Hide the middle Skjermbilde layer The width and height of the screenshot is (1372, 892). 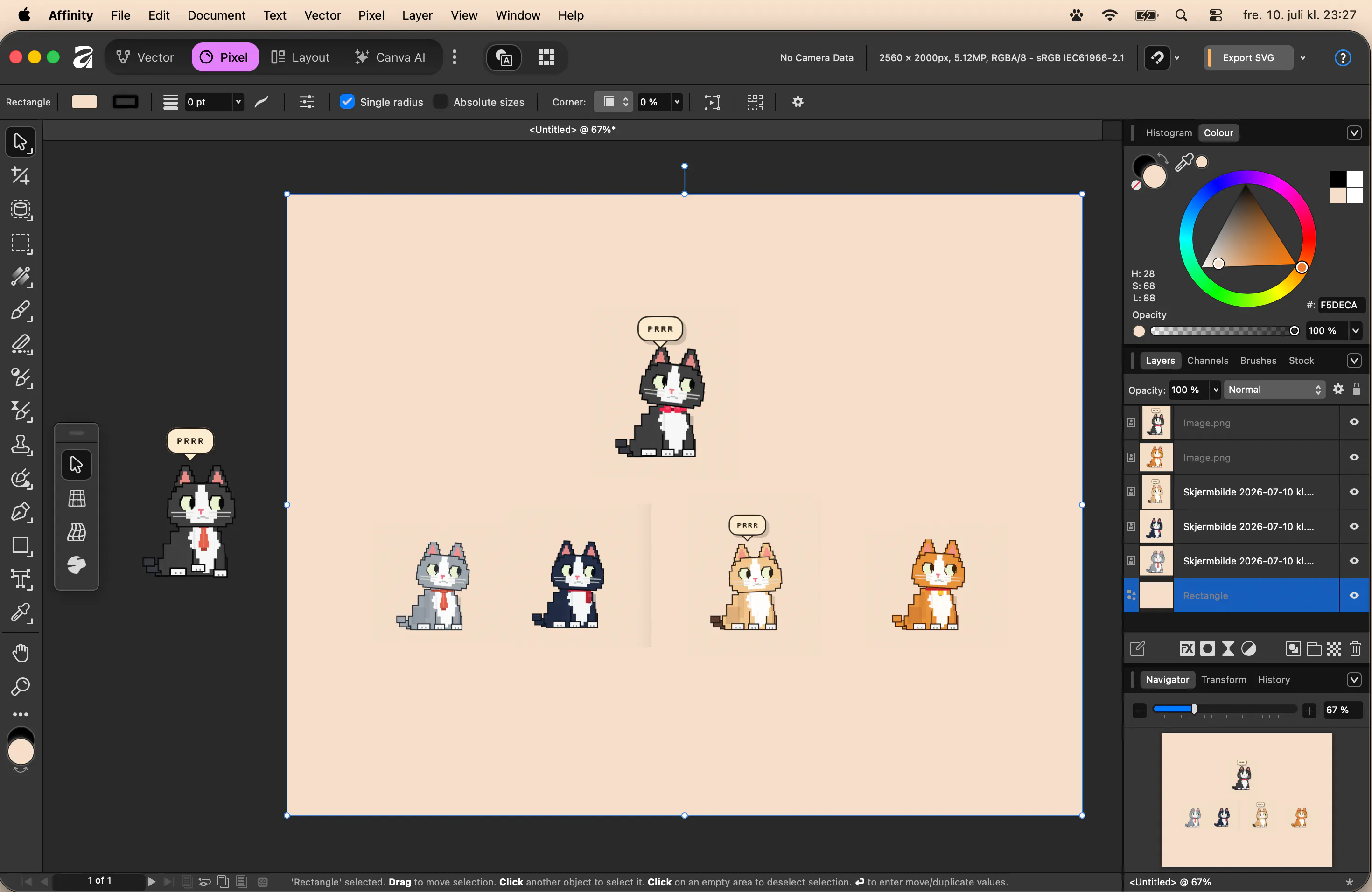point(1354,526)
